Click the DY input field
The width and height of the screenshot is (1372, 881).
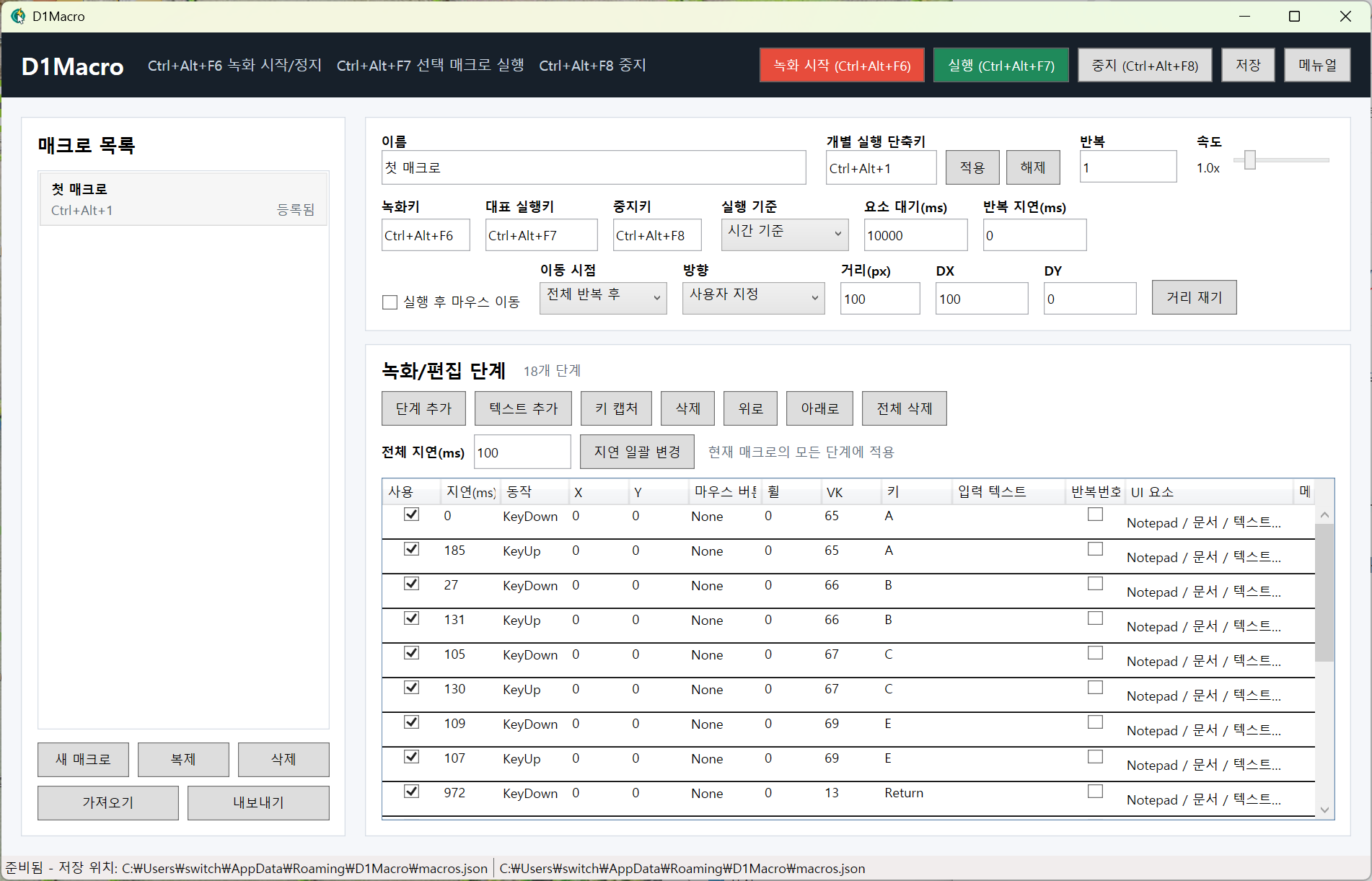1089,299
